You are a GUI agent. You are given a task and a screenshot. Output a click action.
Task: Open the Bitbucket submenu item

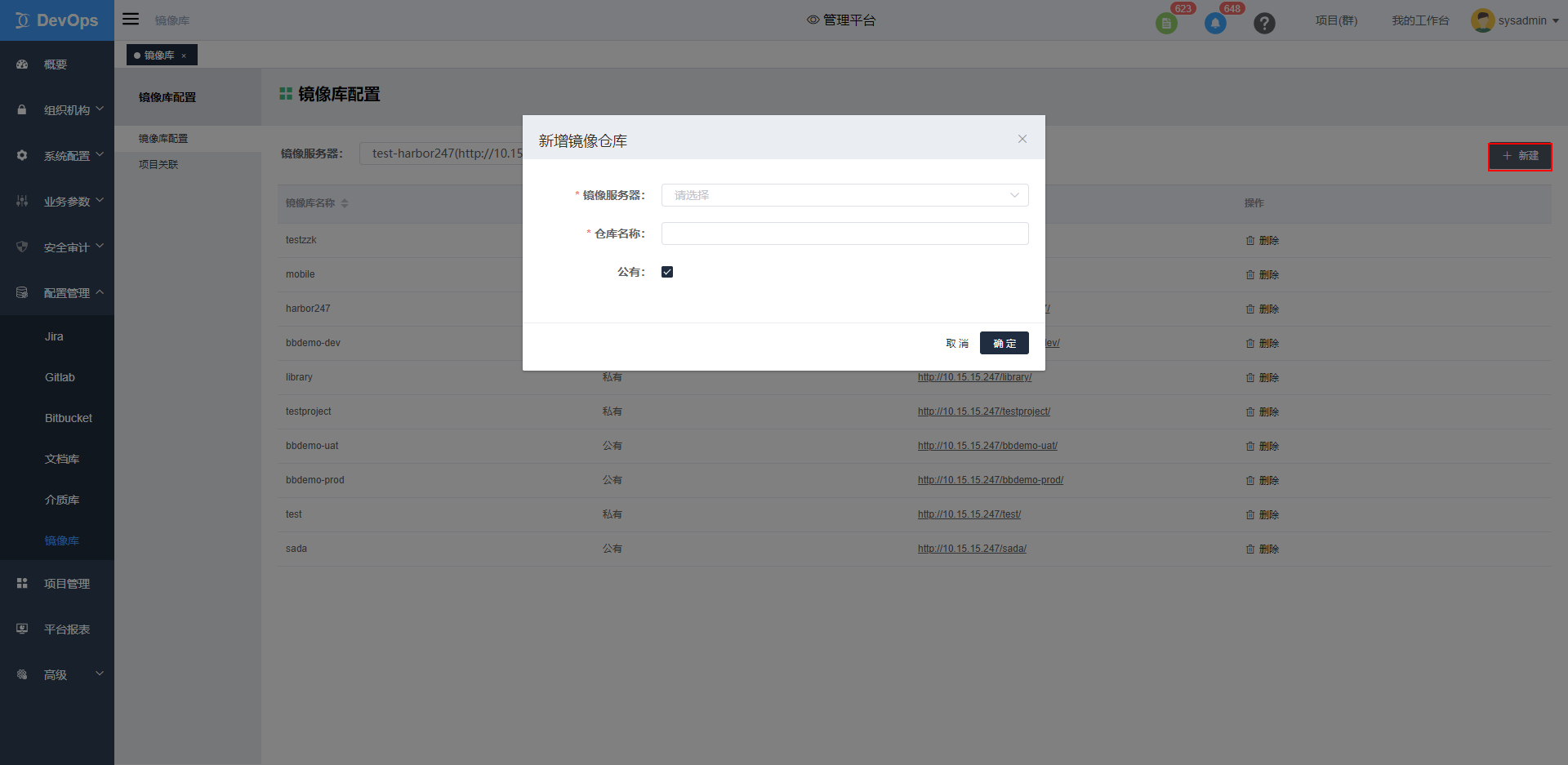pos(69,418)
